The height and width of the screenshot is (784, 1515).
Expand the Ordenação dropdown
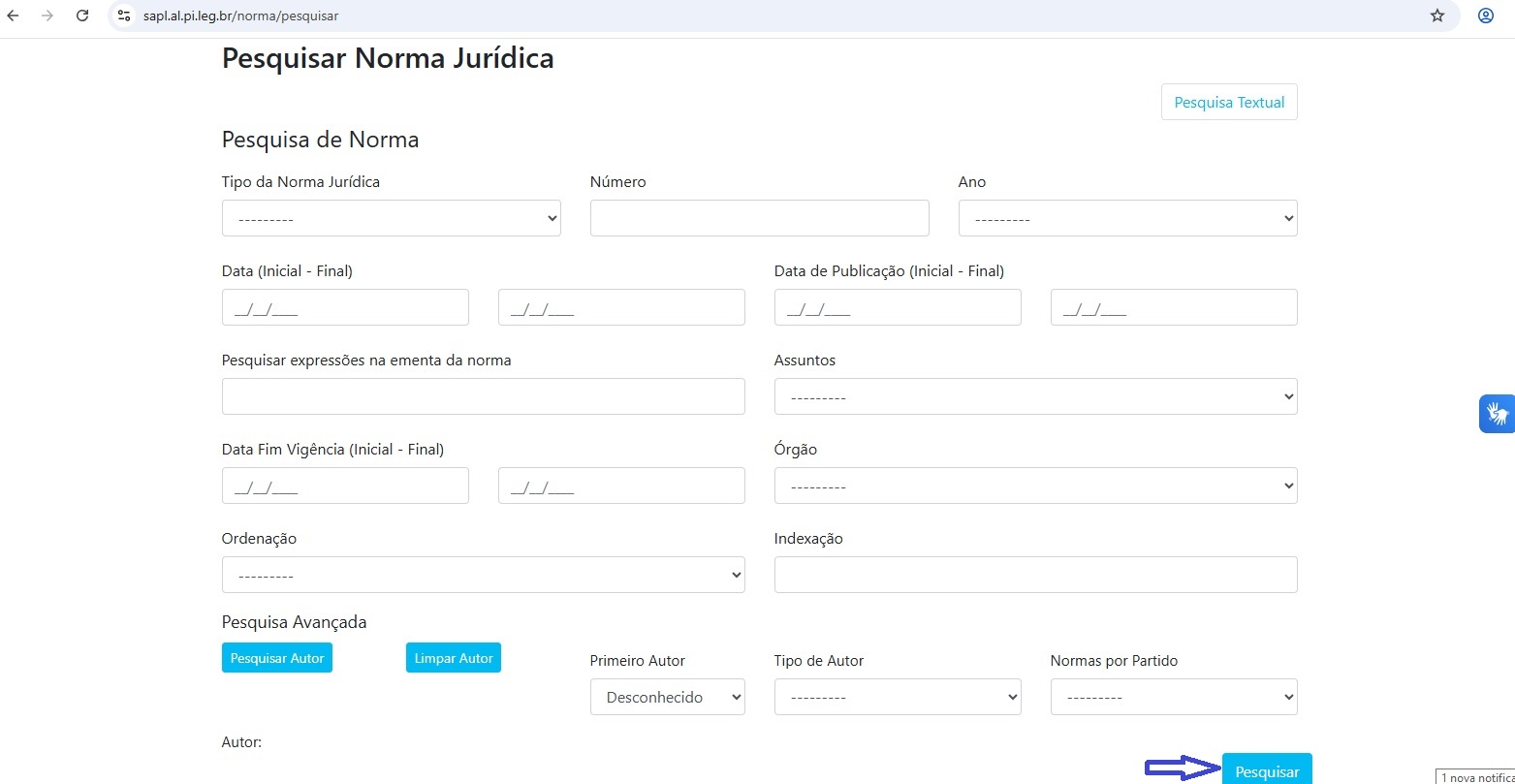coord(483,575)
